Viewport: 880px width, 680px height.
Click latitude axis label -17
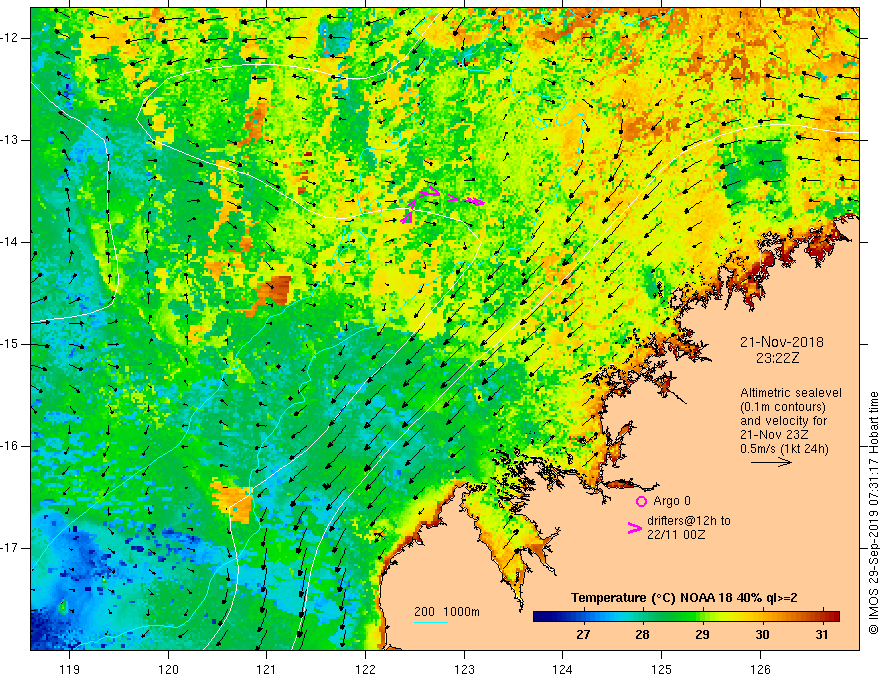pos(10,548)
